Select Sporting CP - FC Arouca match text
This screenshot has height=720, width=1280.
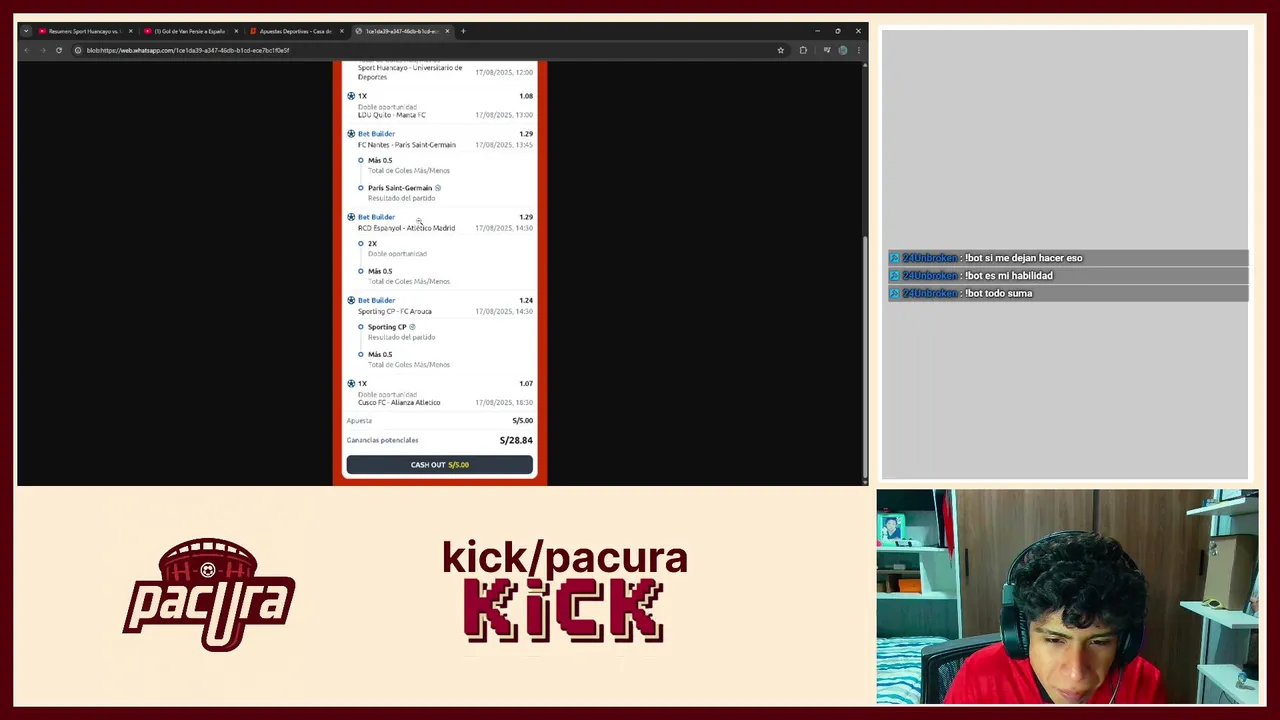coord(395,311)
